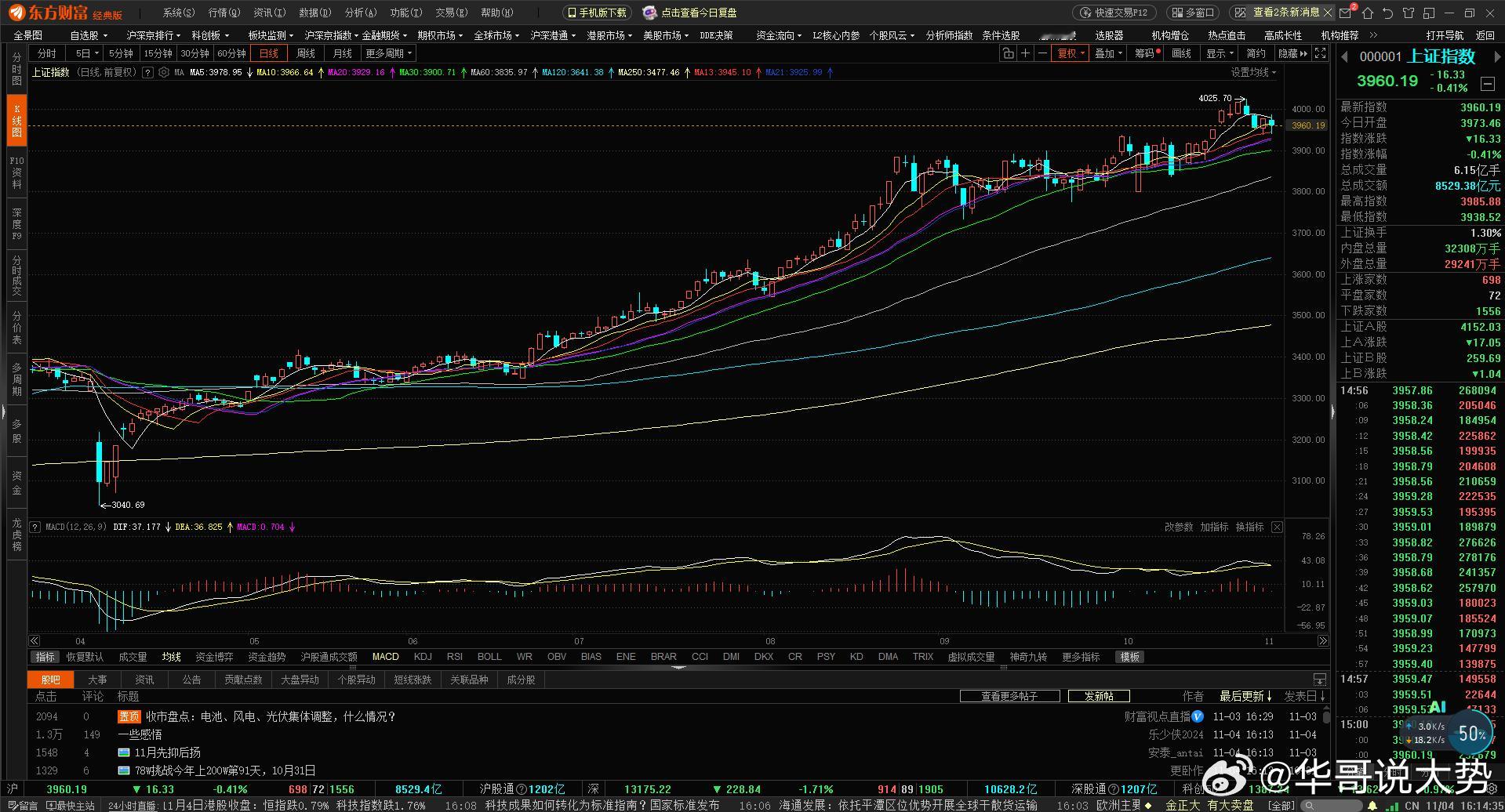The width and height of the screenshot is (1505, 812).
Task: Switch to the 公告 tab
Action: coord(191,680)
